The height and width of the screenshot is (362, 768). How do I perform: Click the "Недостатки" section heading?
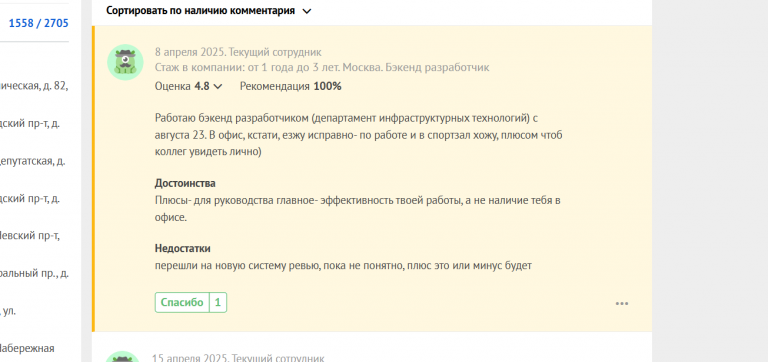[183, 248]
